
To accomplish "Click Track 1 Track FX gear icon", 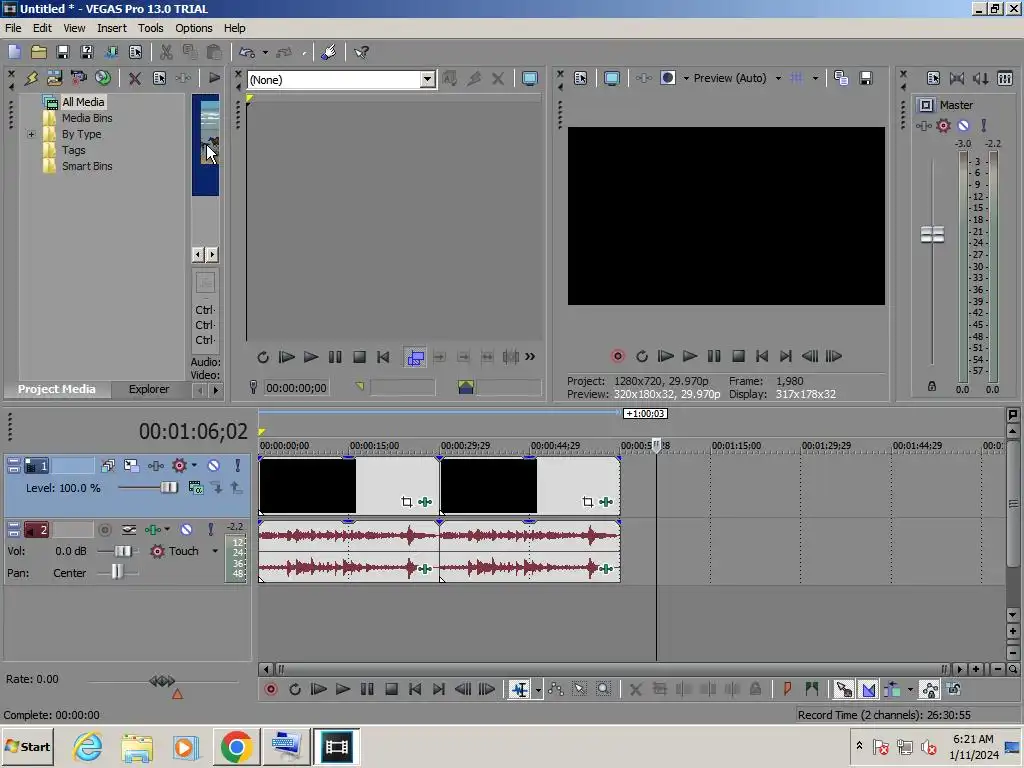I will [x=179, y=466].
